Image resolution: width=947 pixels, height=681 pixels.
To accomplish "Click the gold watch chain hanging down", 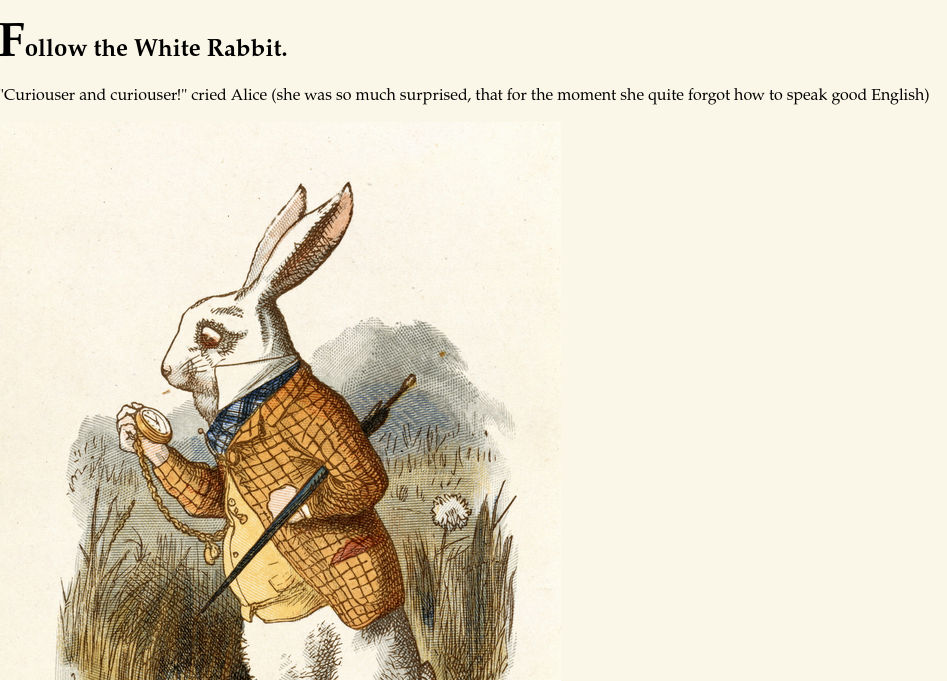I will coord(173,506).
